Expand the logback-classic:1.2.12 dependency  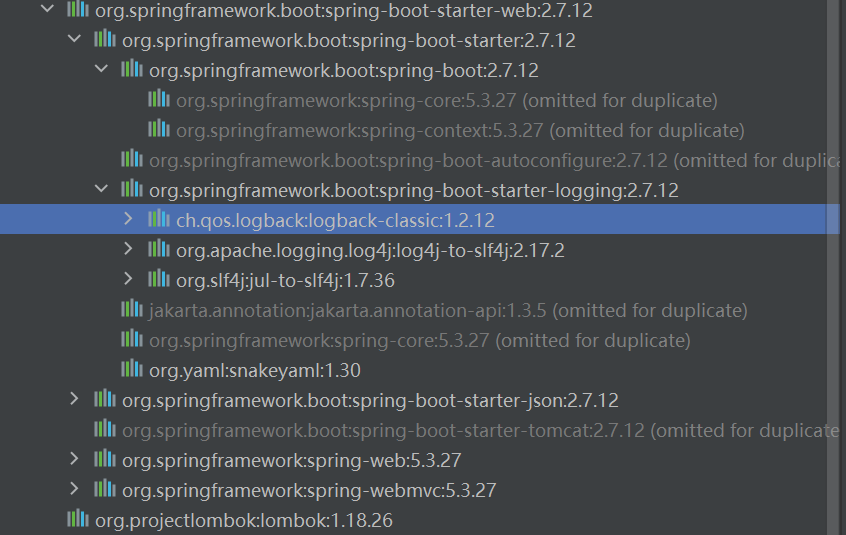point(128,218)
